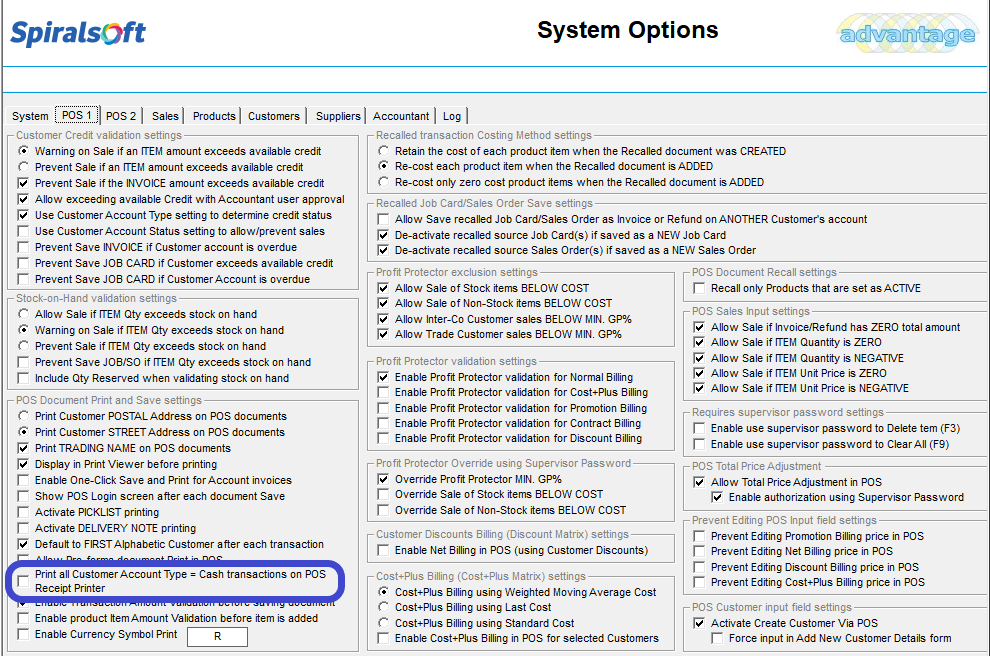Check Enable Currency Symbol Print
990x656 pixels.
point(23,634)
